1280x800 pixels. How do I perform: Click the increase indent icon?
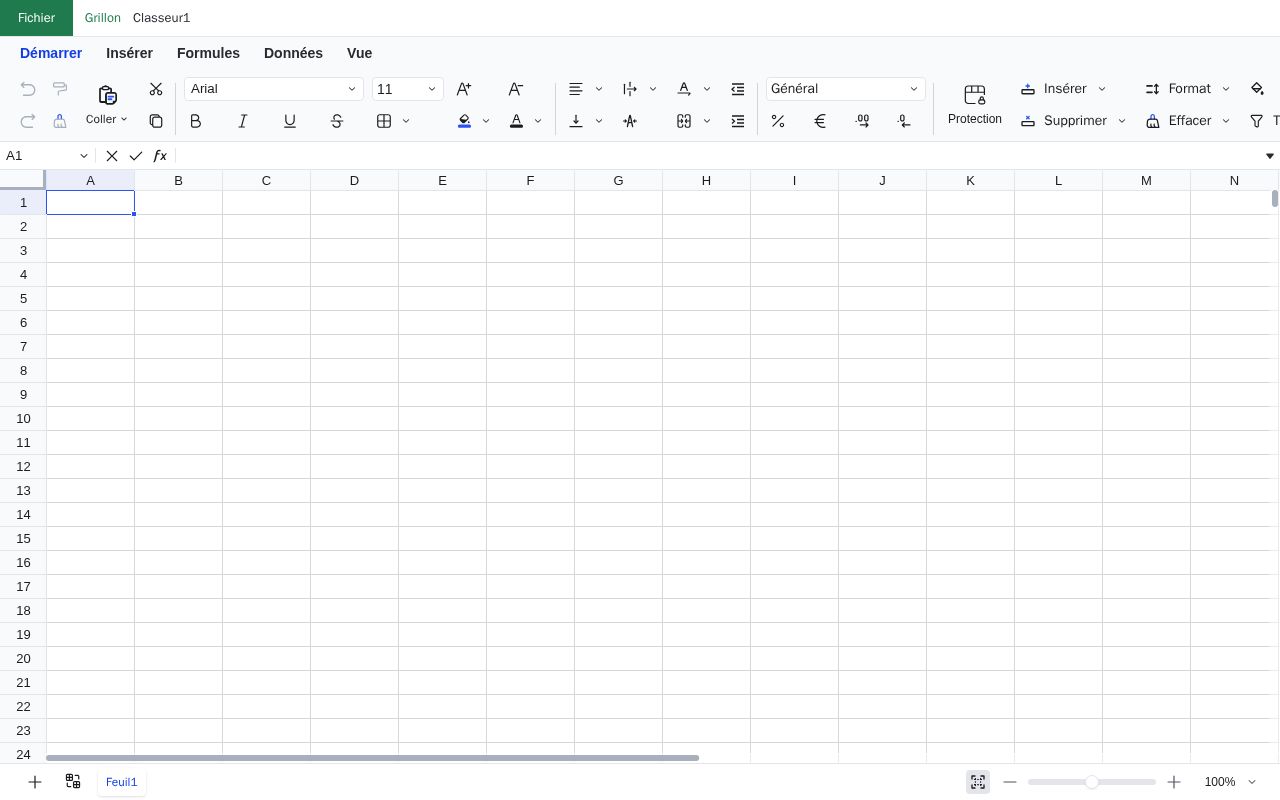738,121
